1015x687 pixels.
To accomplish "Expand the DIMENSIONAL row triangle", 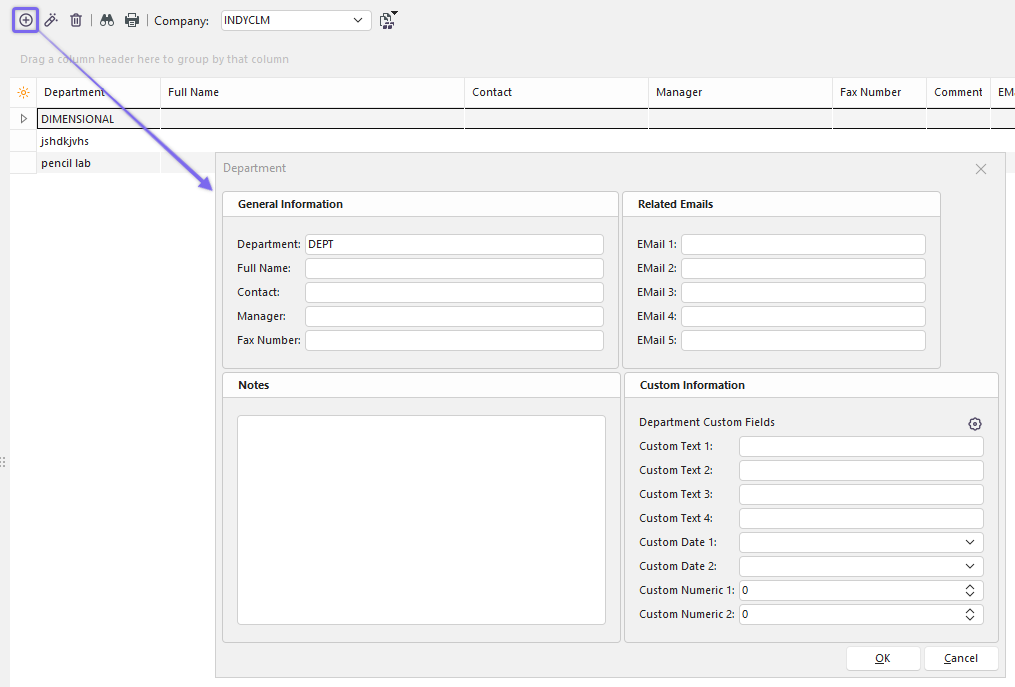I will pos(24,119).
